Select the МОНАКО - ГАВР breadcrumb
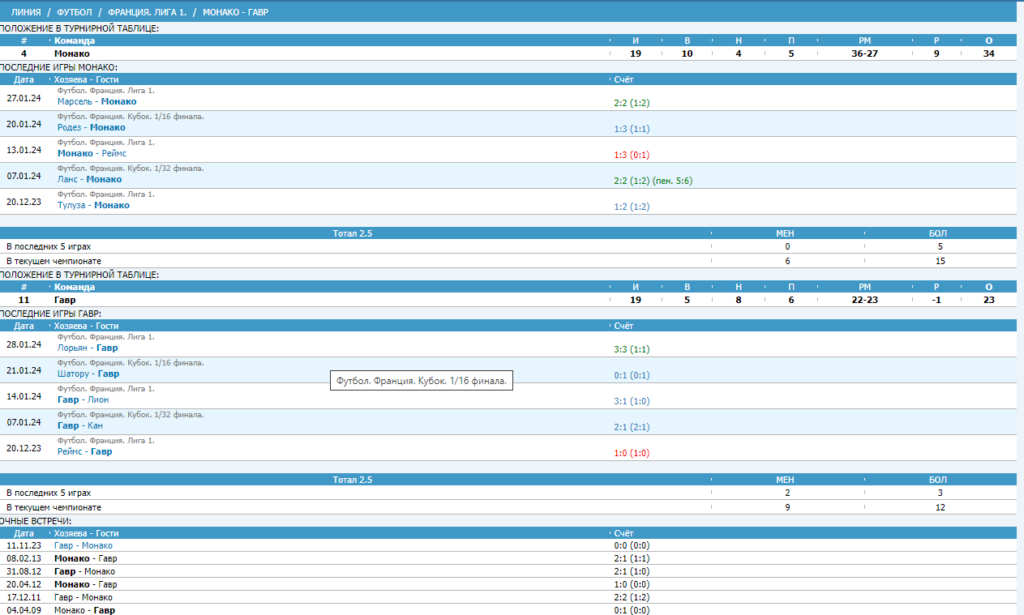This screenshot has height=615, width=1024. [235, 12]
